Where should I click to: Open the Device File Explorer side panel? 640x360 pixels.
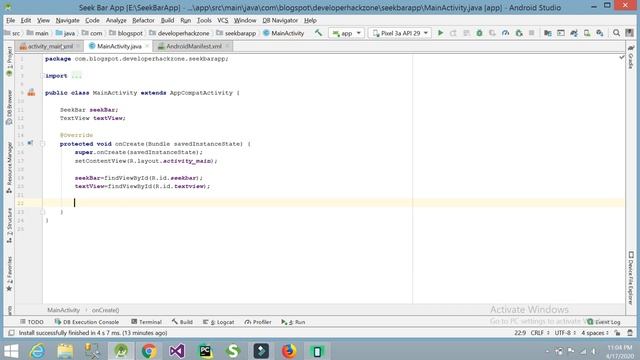click(631, 278)
